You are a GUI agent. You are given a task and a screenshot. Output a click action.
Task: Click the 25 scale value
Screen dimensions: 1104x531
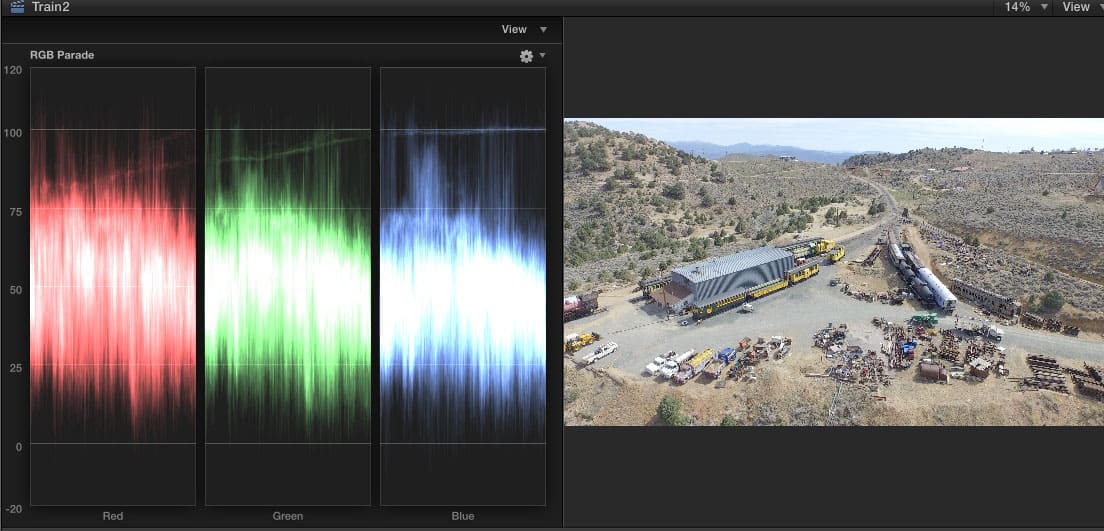coord(15,368)
